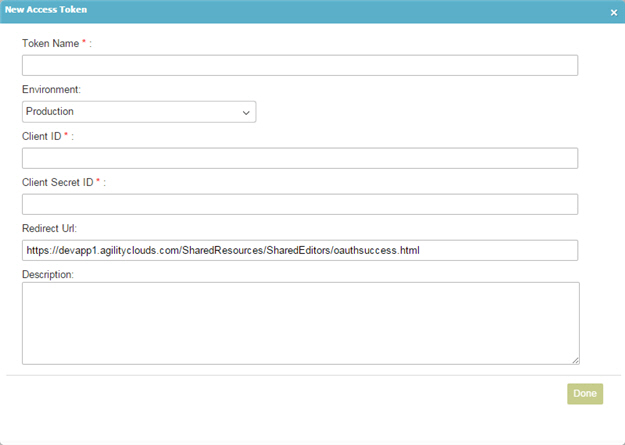Click the Done button
The image size is (625, 445).
[585, 394]
